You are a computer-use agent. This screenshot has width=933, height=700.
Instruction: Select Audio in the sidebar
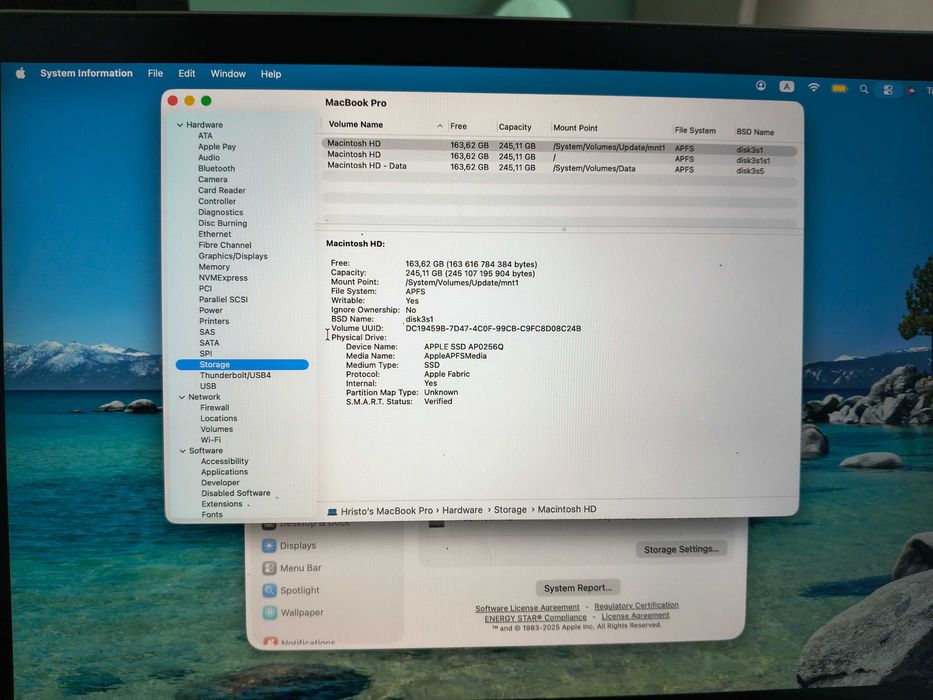point(209,158)
